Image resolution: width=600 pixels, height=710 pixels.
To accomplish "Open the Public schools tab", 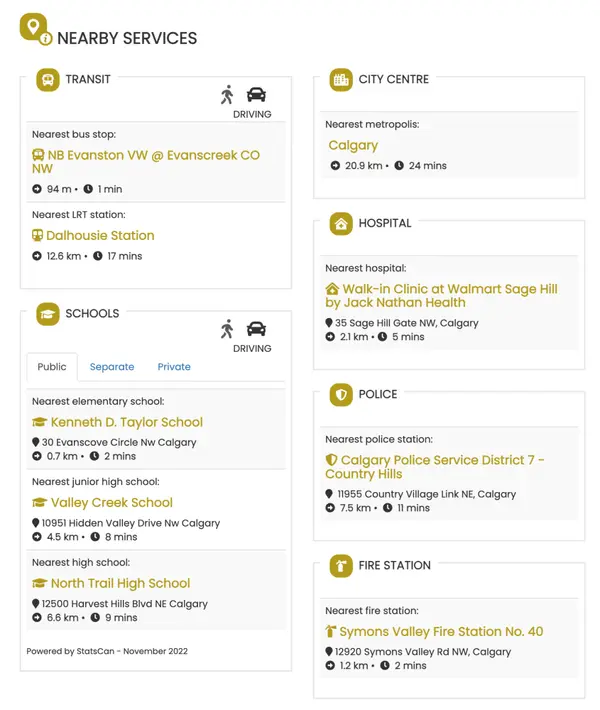I will pos(52,367).
